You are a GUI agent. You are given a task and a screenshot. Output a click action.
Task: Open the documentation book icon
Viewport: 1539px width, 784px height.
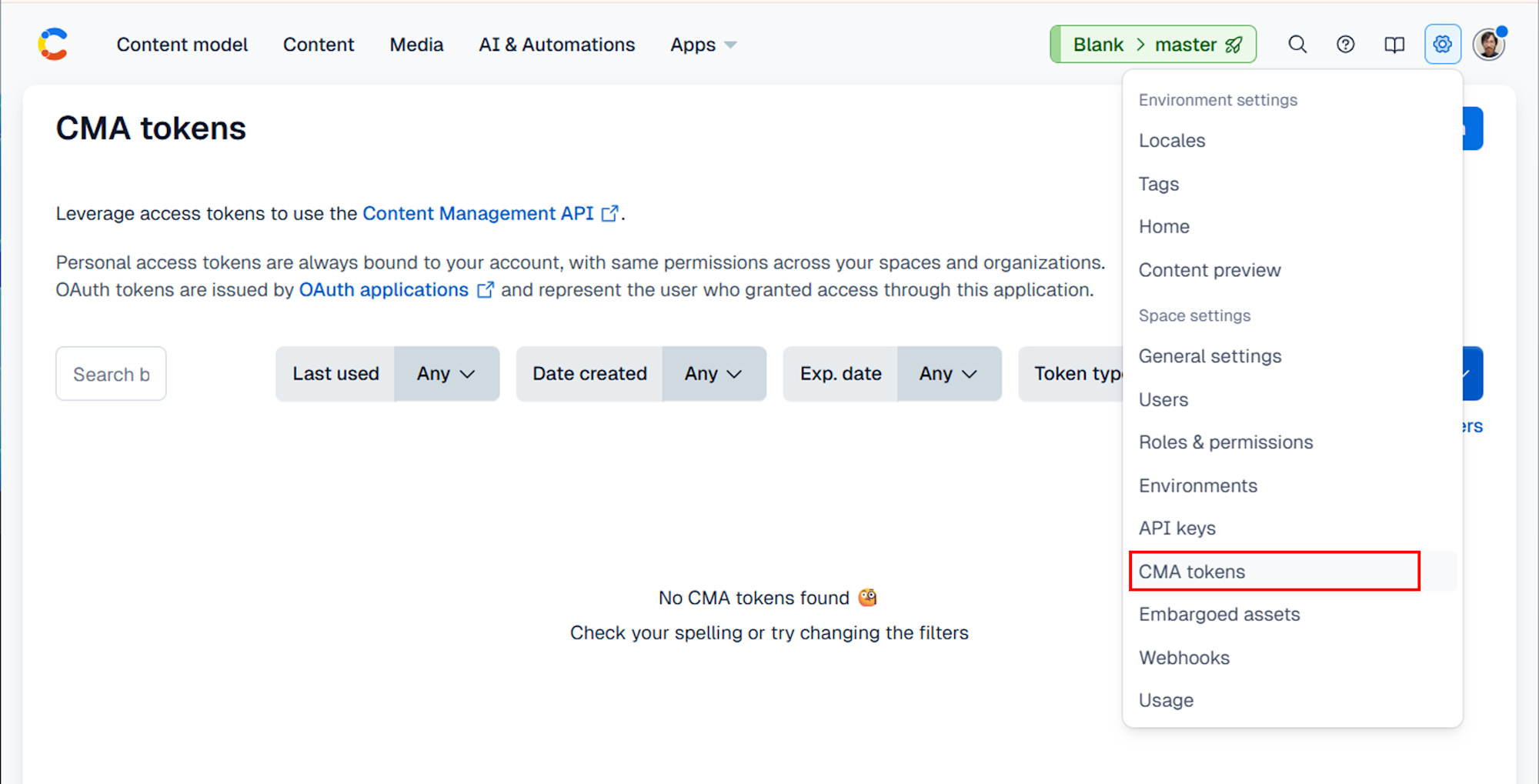tap(1394, 45)
